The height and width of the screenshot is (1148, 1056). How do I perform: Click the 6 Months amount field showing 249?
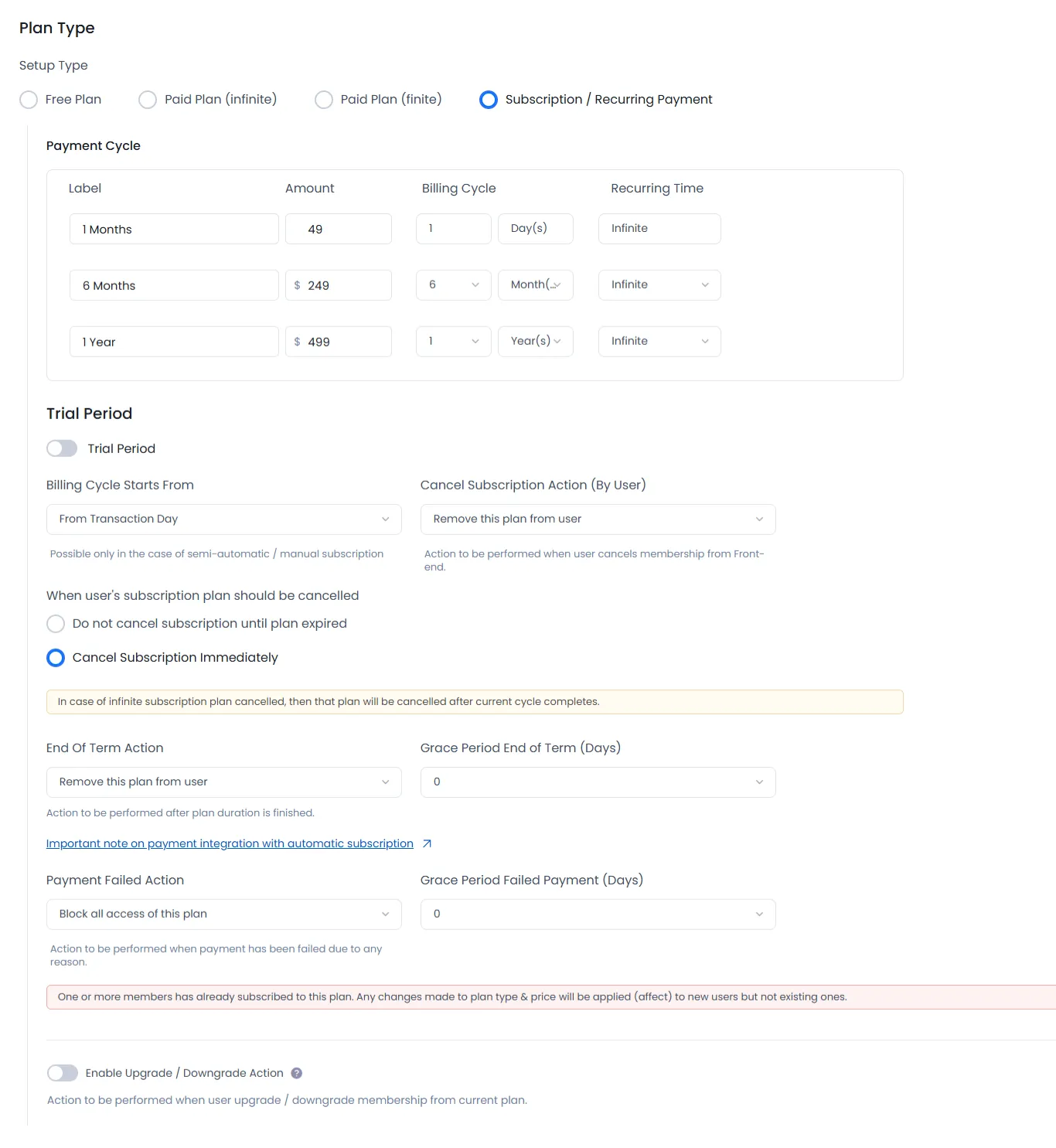click(338, 284)
